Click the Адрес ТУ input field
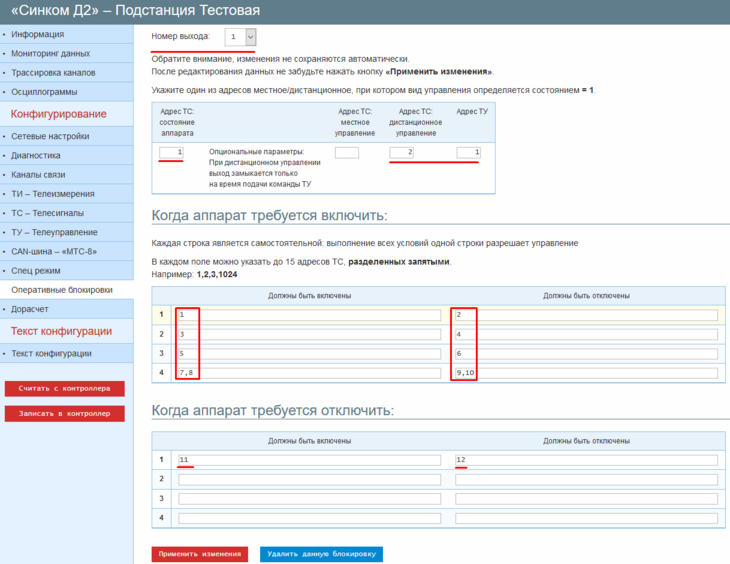This screenshot has width=730, height=564. pos(468,152)
